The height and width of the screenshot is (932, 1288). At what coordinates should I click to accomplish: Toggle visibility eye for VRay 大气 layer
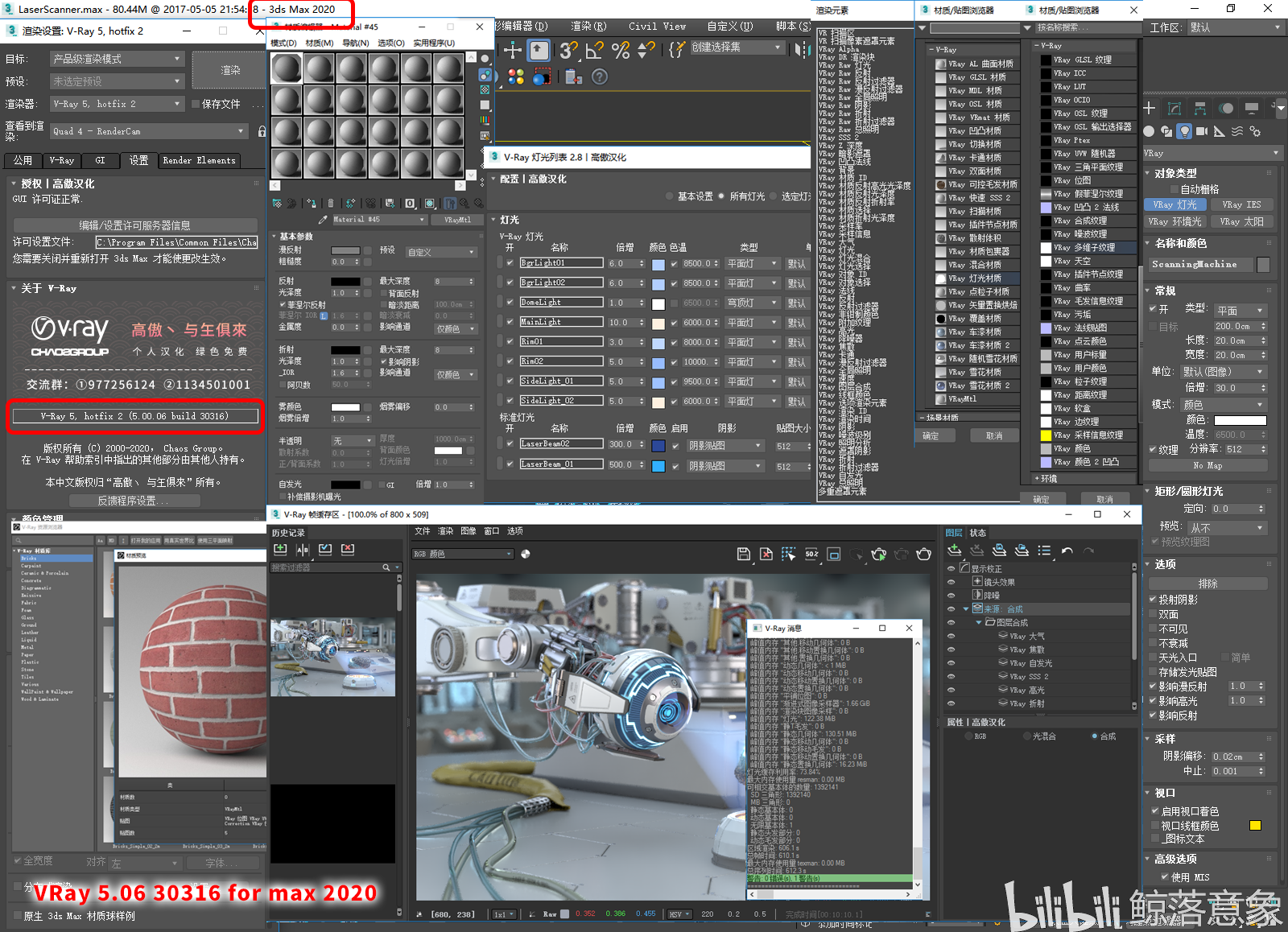(x=952, y=636)
